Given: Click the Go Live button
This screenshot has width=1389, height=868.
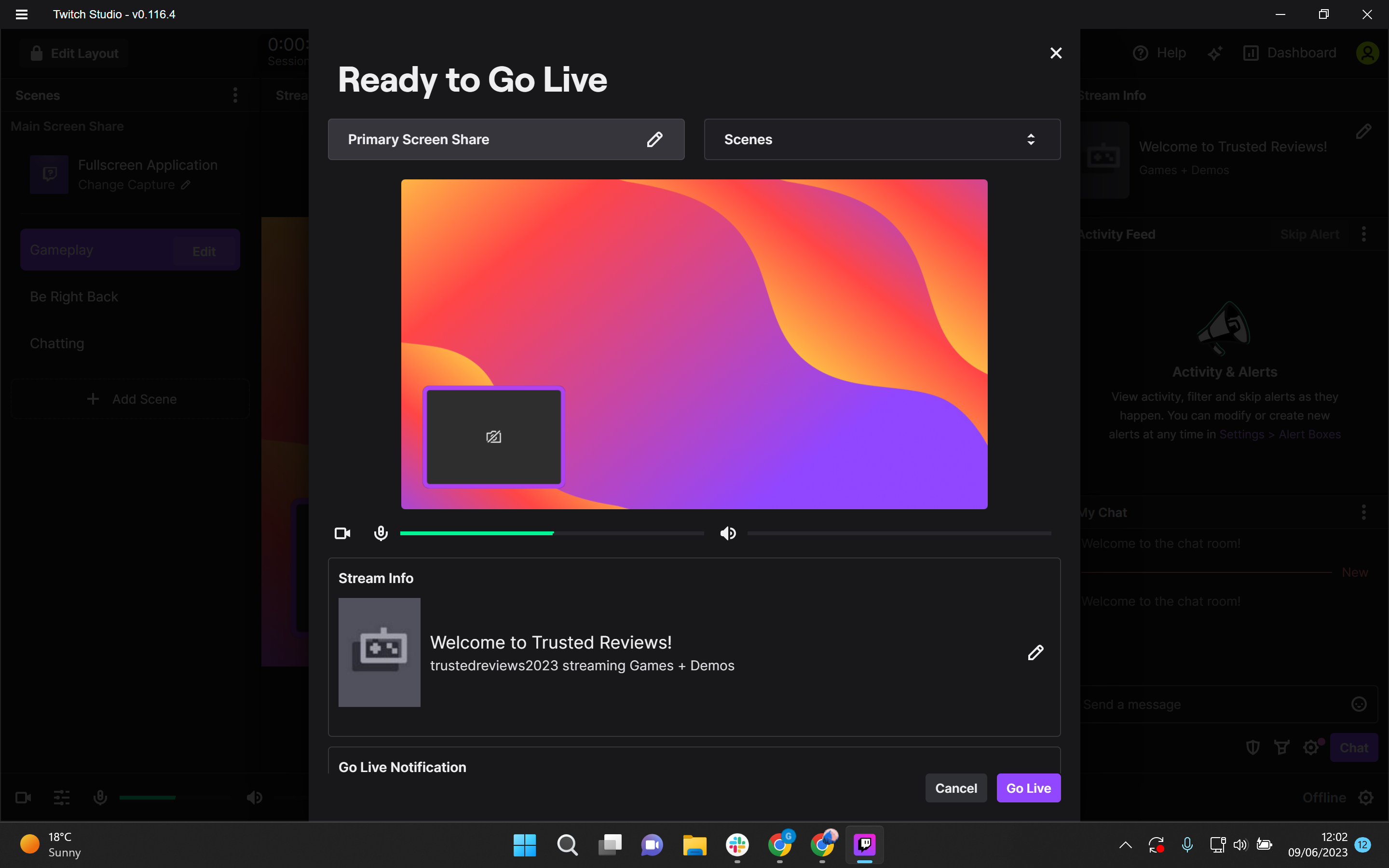Looking at the screenshot, I should pos(1029,788).
